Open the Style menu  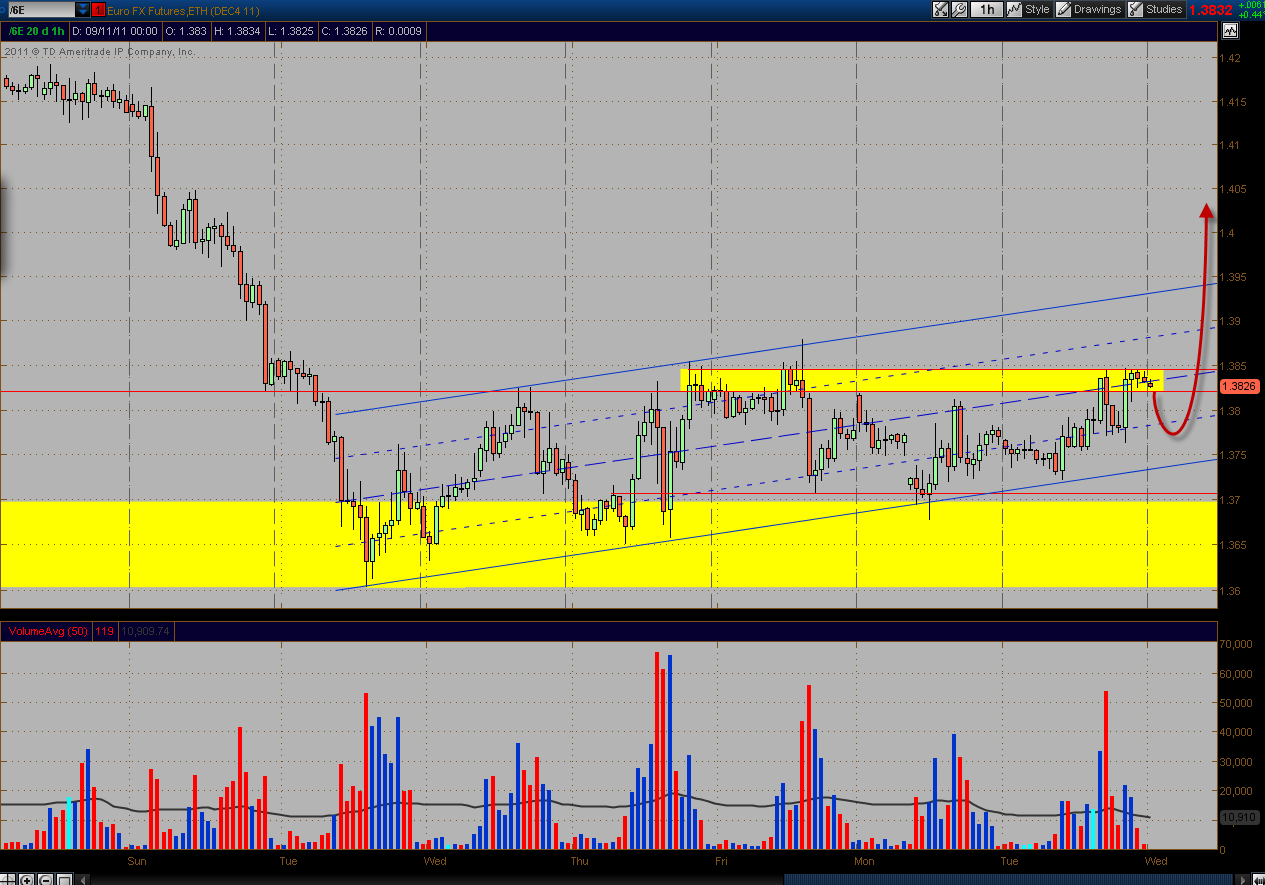pyautogui.click(x=1028, y=9)
